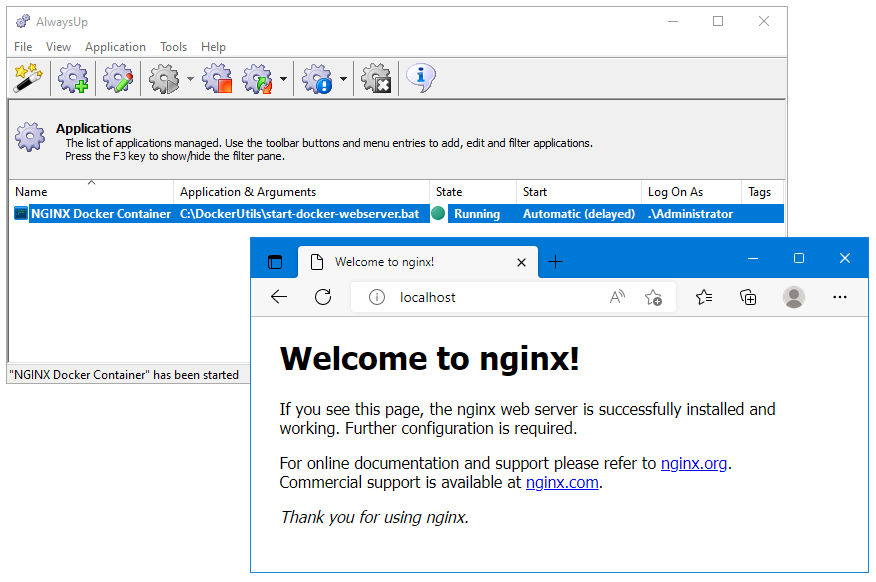Click the browser profile avatar
The height and width of the screenshot is (582, 876).
tap(794, 297)
